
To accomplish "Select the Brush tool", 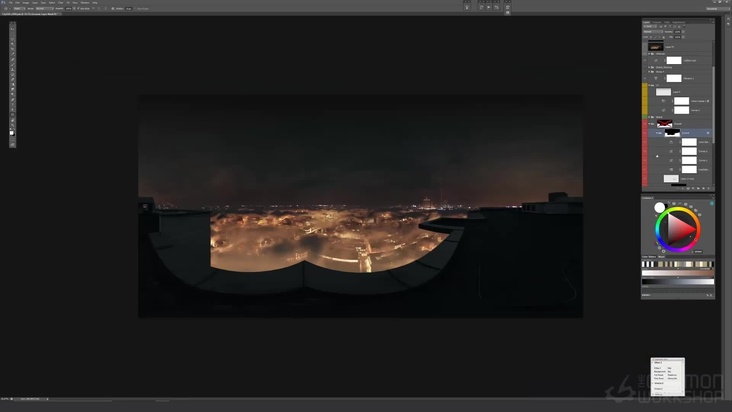I will [x=13, y=64].
